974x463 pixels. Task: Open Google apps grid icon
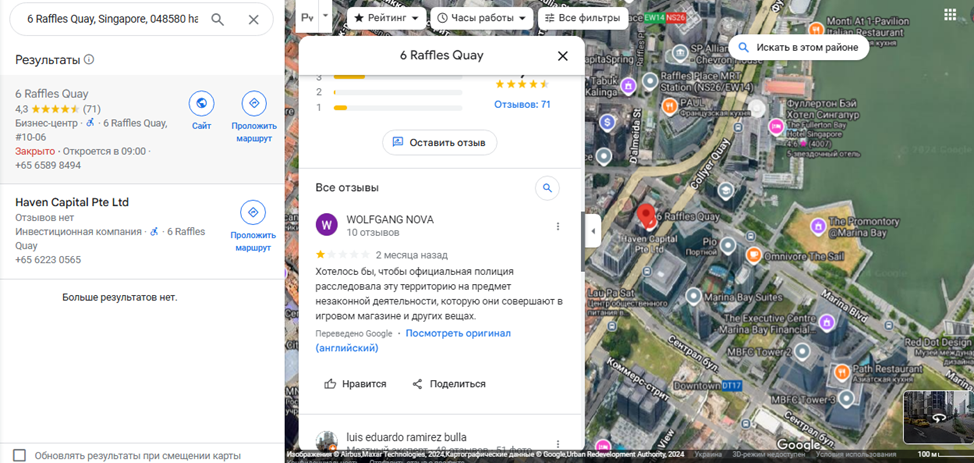click(950, 14)
